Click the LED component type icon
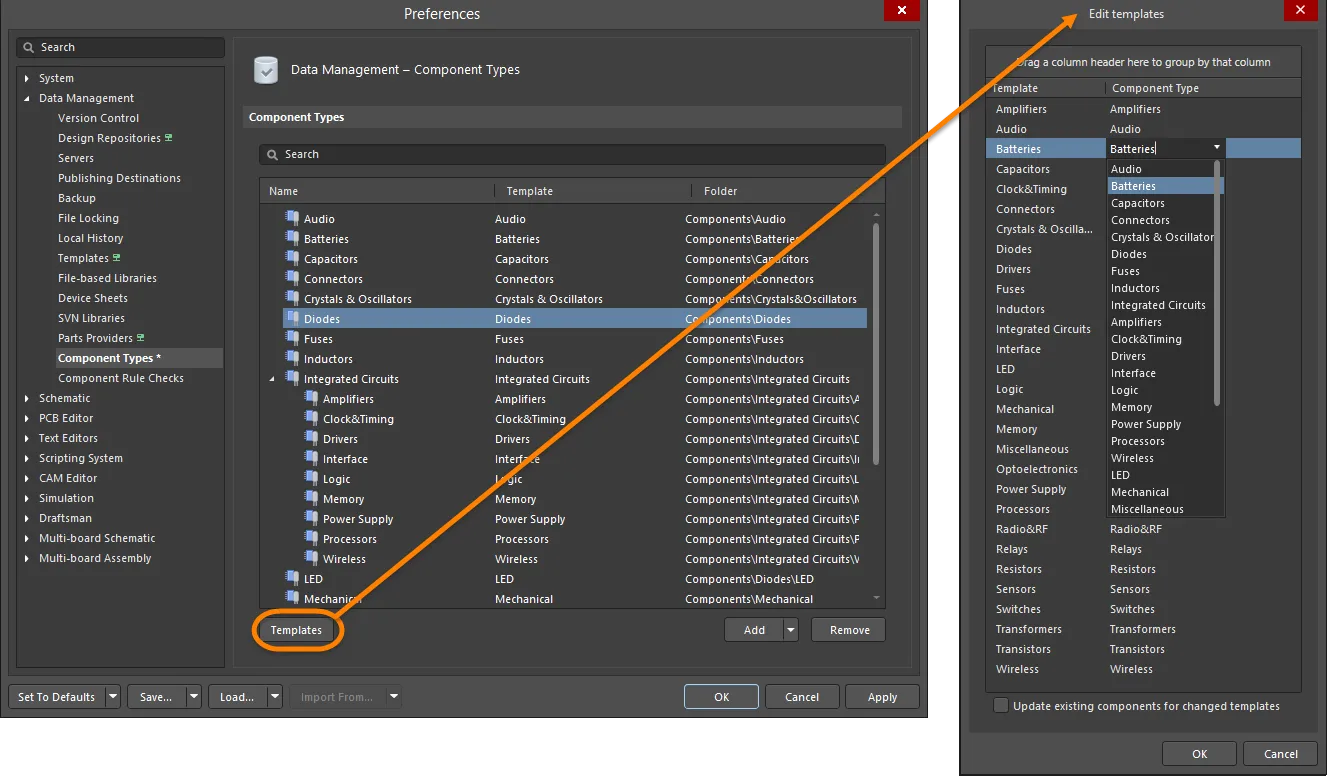The width and height of the screenshot is (1328, 778). coord(292,578)
